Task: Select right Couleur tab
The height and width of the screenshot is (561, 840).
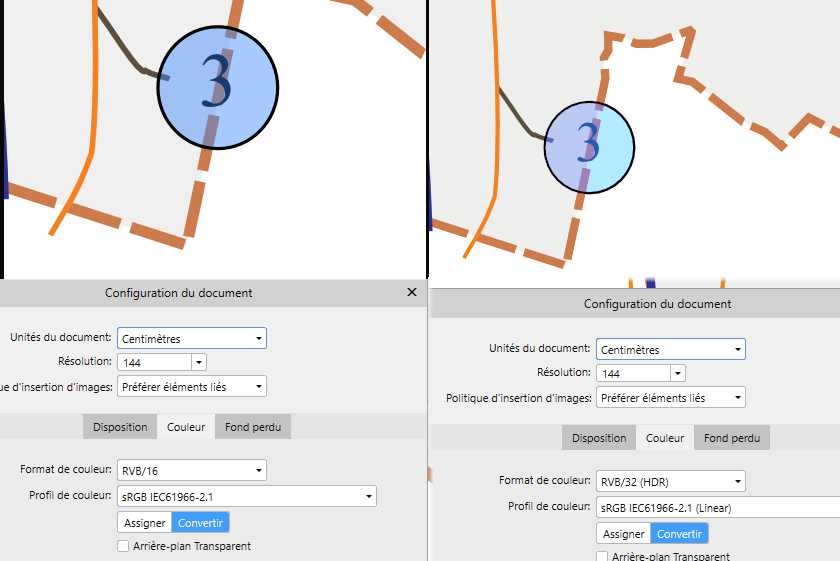Action: pyautogui.click(x=665, y=438)
